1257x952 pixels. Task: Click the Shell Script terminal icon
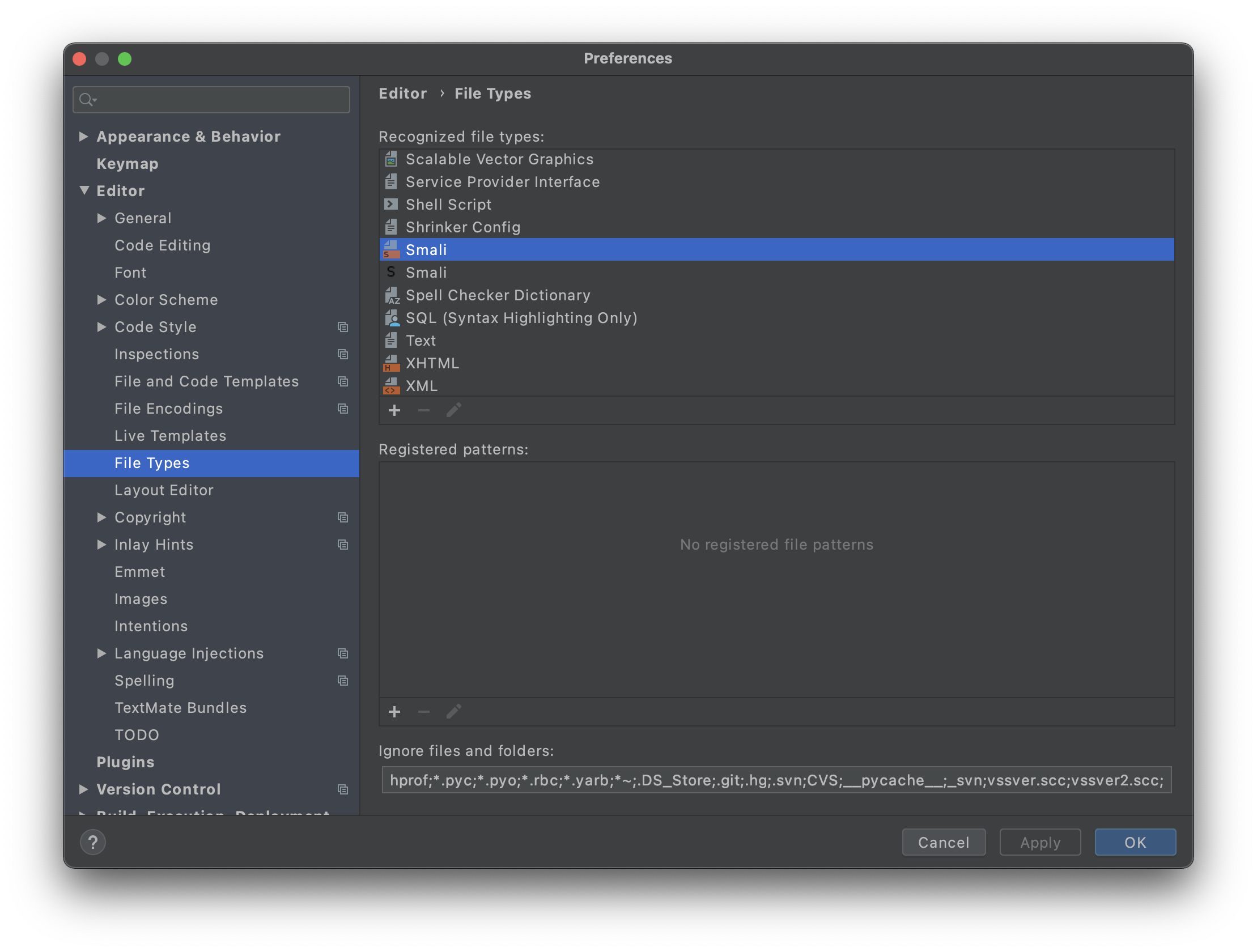coord(391,205)
